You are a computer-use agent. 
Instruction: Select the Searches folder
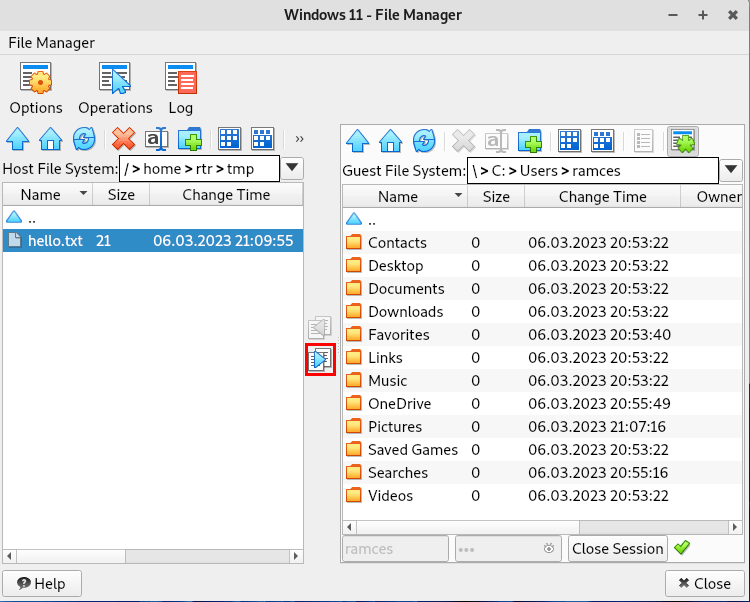(x=542, y=472)
